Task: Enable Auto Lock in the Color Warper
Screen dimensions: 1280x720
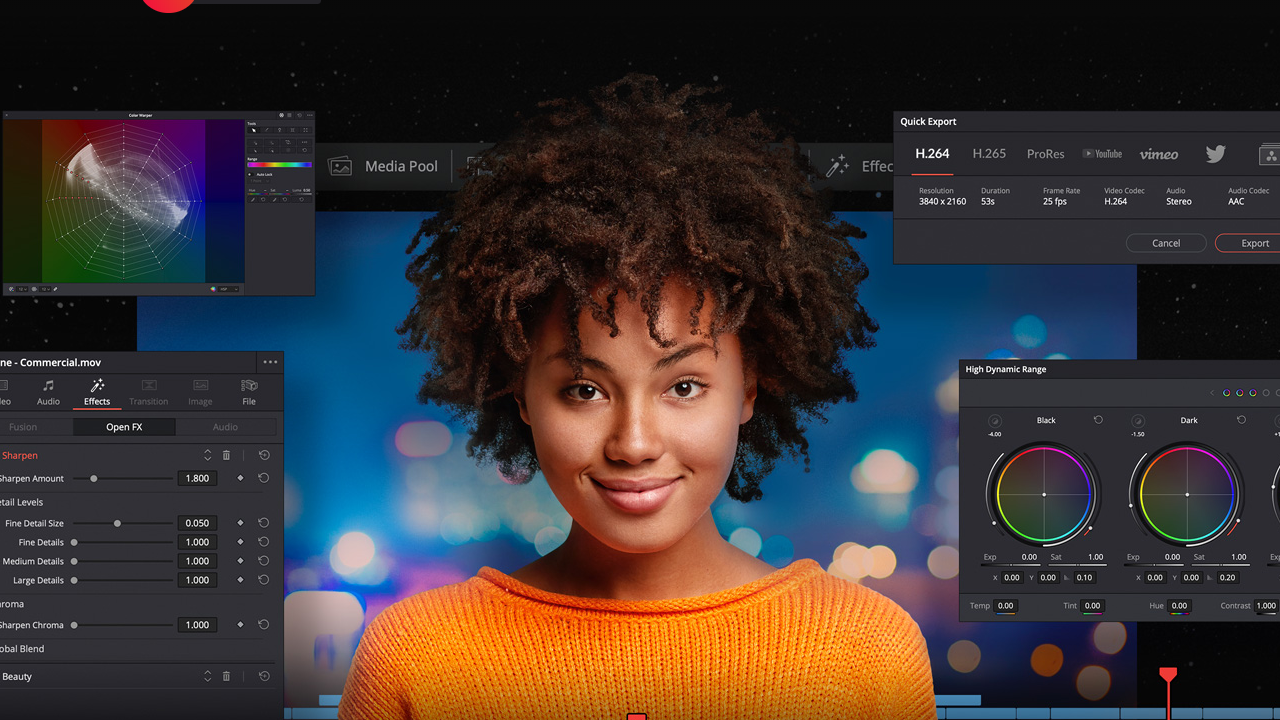Action: (x=251, y=175)
